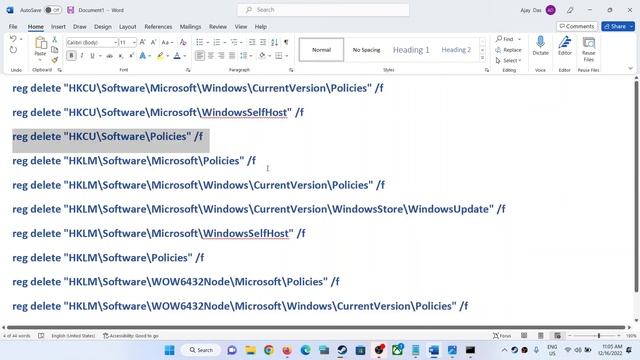The width and height of the screenshot is (640, 360).
Task: Click the vertical document scrollbar
Action: [x=636, y=187]
